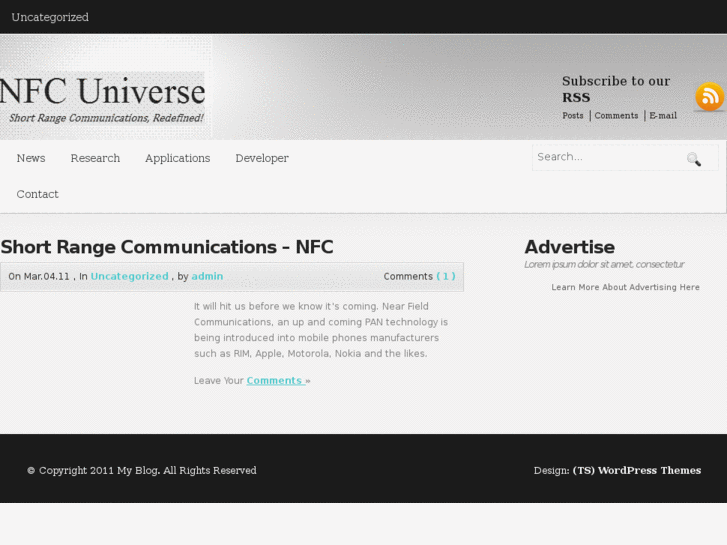Subscribe to RSS Comments feed link
Viewport: 727px width, 545px height.
(x=616, y=115)
